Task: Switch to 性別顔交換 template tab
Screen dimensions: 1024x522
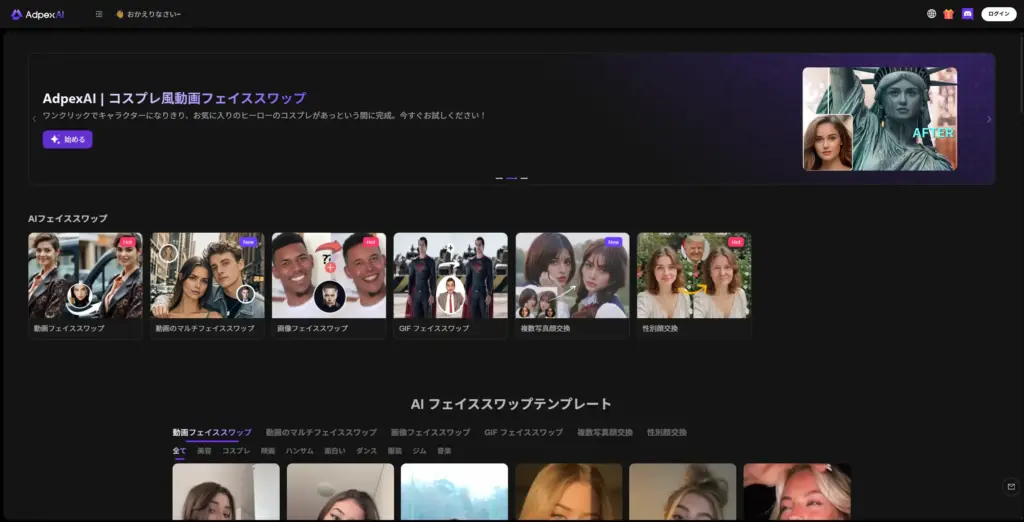Action: (x=667, y=432)
